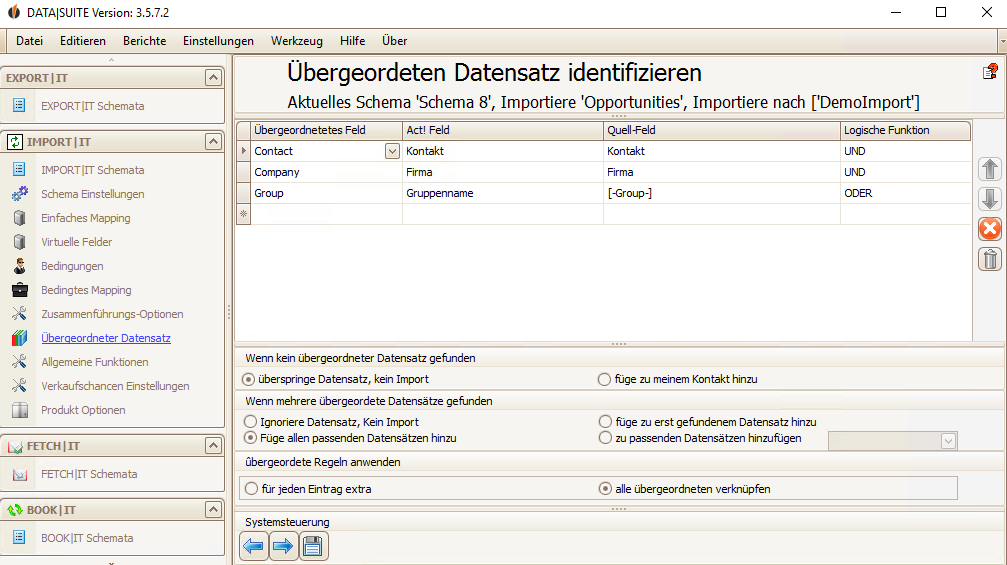The image size is (1007, 565).
Task: Go back with the left arrow button
Action: [x=254, y=546]
